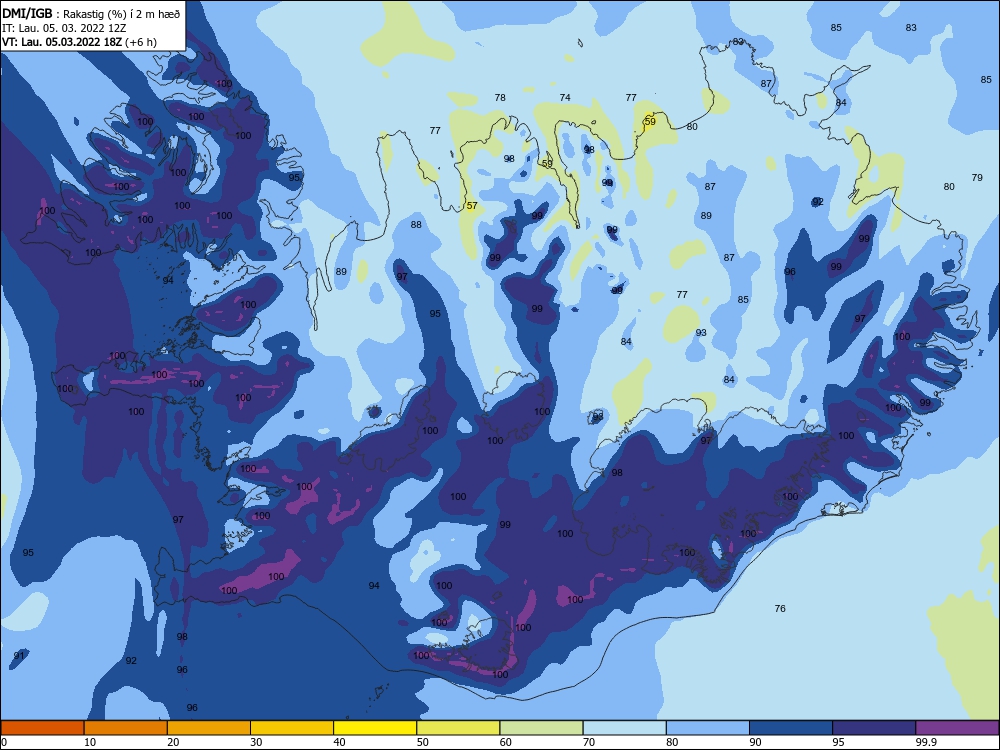Click the title text 'DMI/IGB : Rakastig (%) í 2 m hæð'

91,14
